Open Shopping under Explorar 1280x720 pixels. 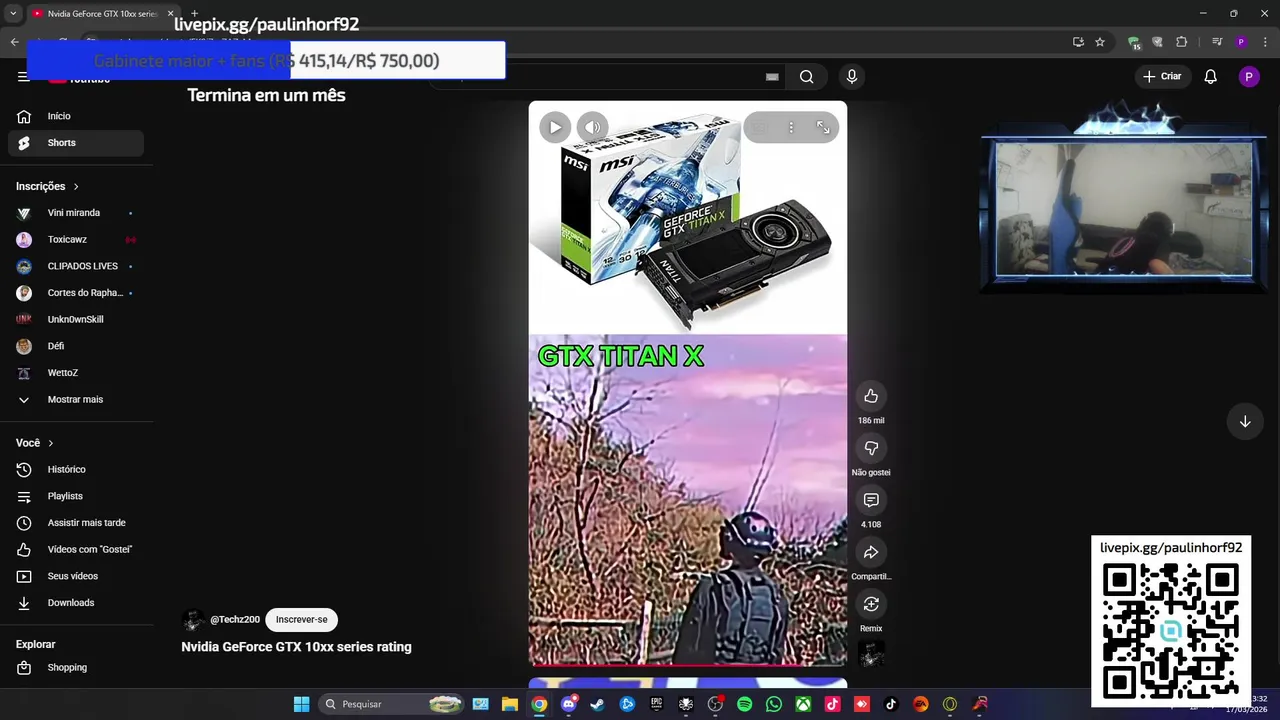click(x=76, y=667)
